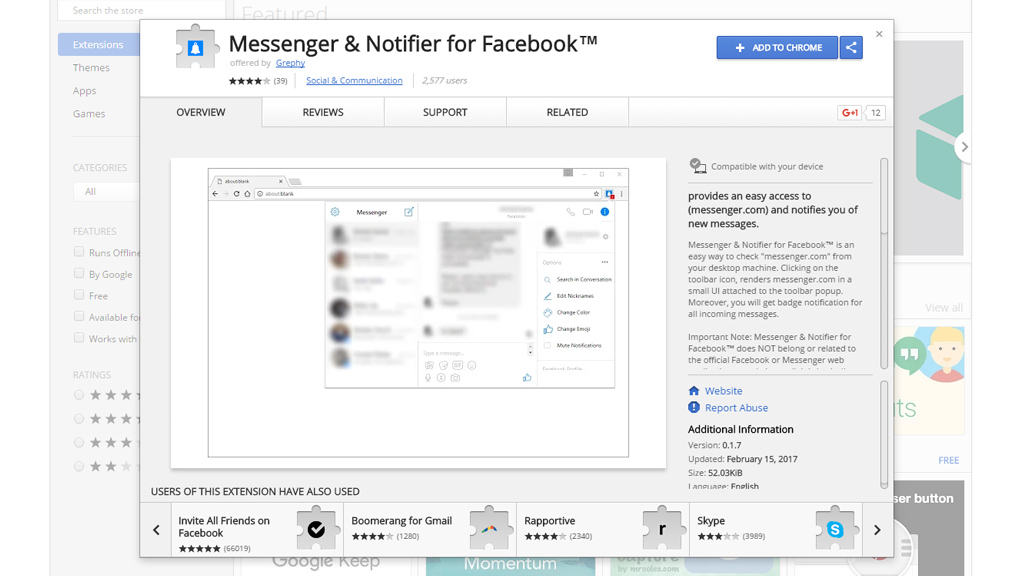
Task: Click the Search the store field
Action: pyautogui.click(x=141, y=10)
